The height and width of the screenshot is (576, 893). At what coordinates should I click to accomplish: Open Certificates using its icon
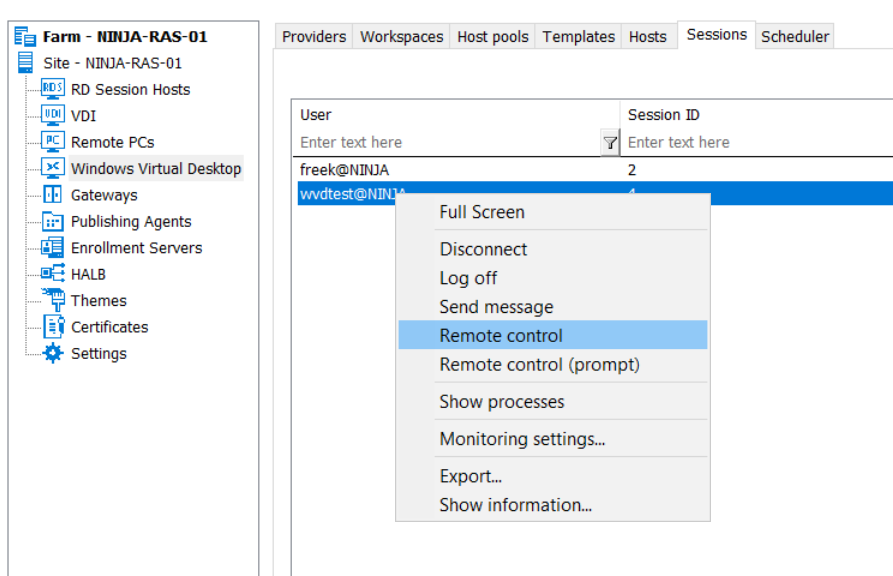pyautogui.click(x=53, y=327)
